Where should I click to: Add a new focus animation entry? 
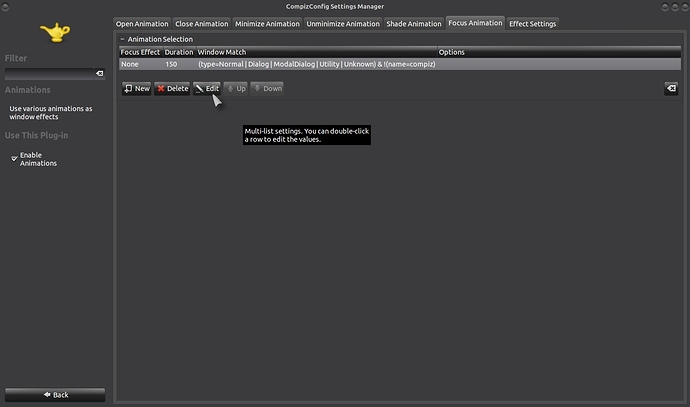[x=136, y=88]
